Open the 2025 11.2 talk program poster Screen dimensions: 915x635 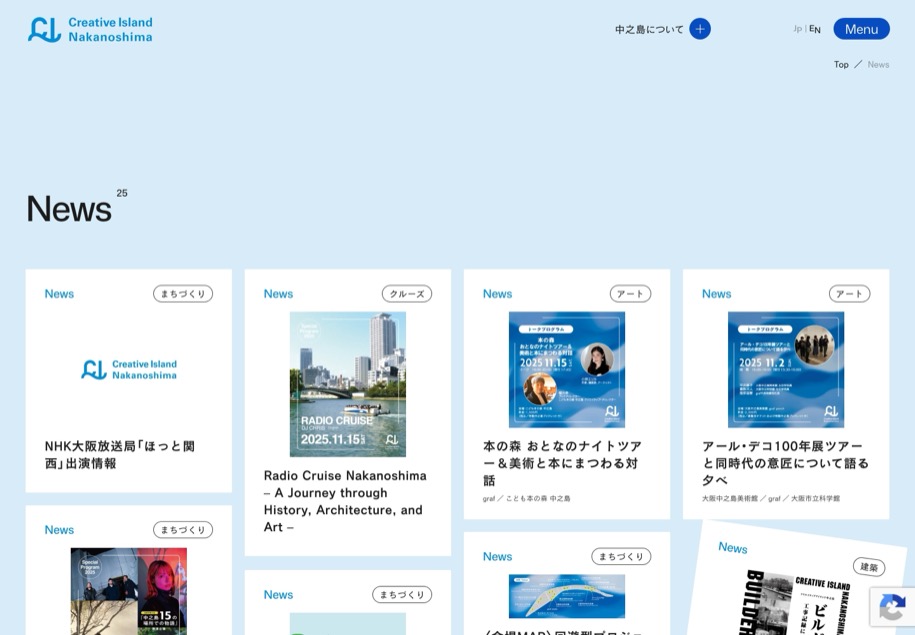[x=786, y=369]
